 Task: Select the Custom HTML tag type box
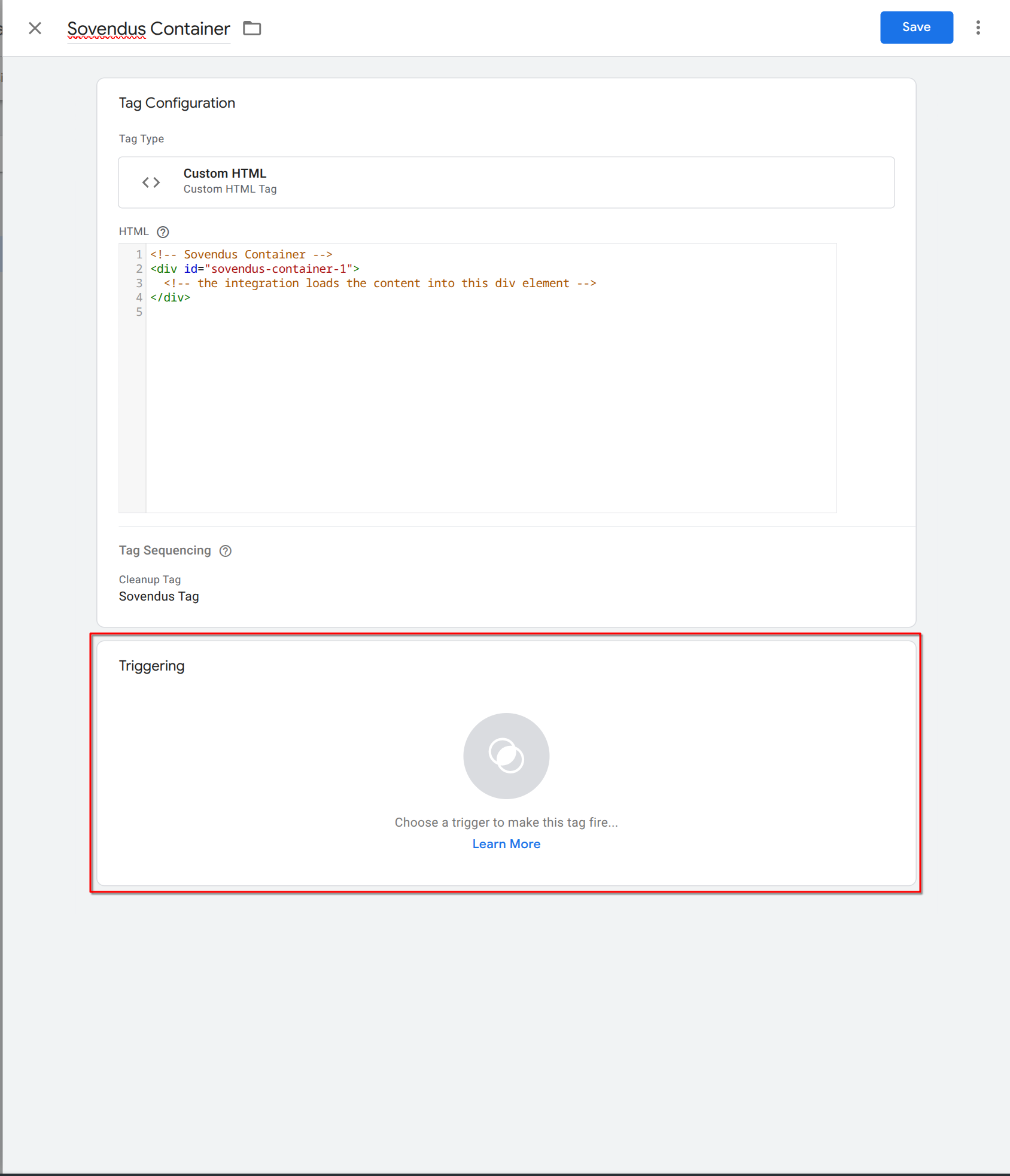click(506, 182)
